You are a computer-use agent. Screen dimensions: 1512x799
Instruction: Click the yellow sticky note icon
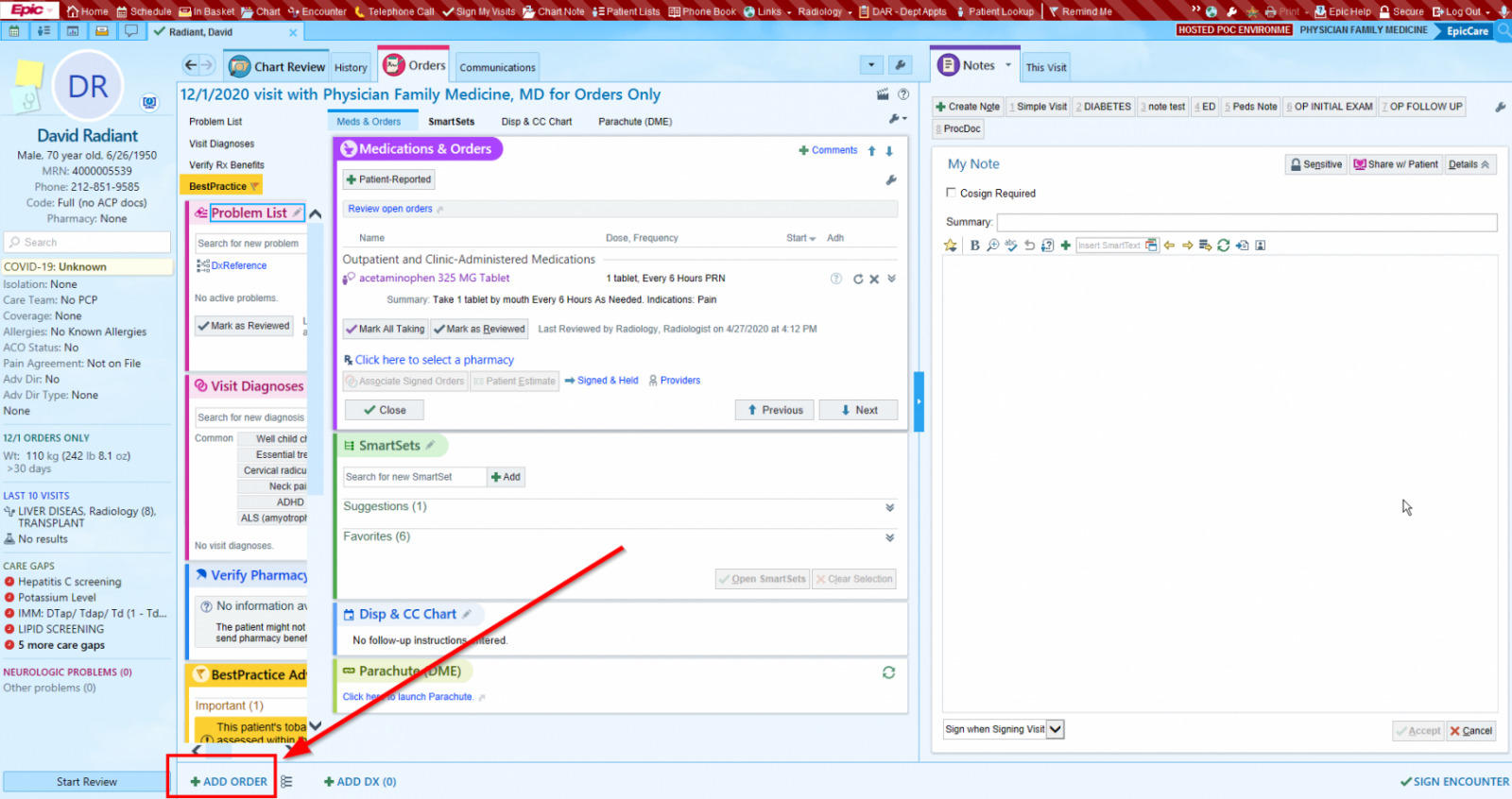[29, 76]
